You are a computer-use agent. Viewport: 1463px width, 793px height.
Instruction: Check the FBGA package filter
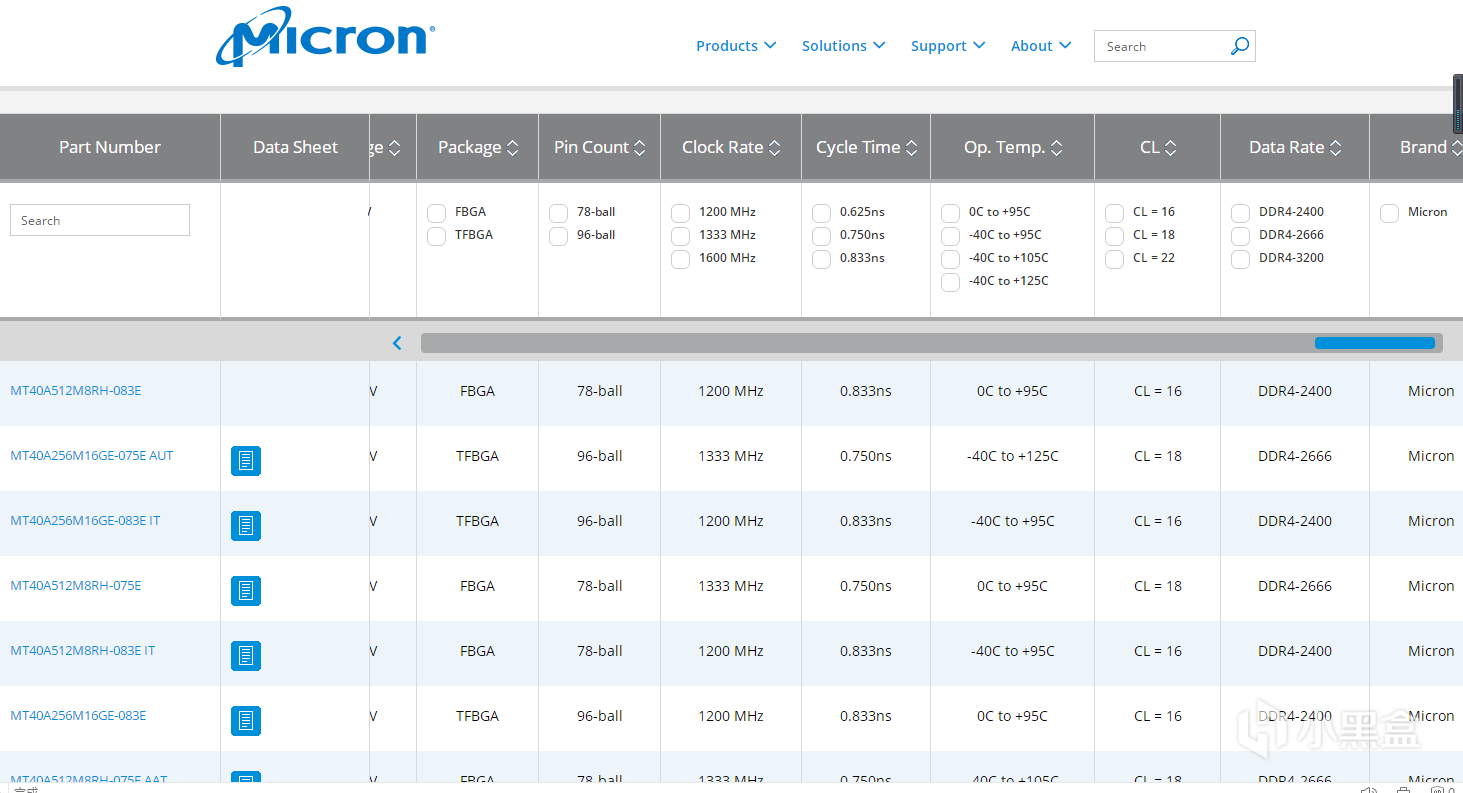tap(436, 213)
